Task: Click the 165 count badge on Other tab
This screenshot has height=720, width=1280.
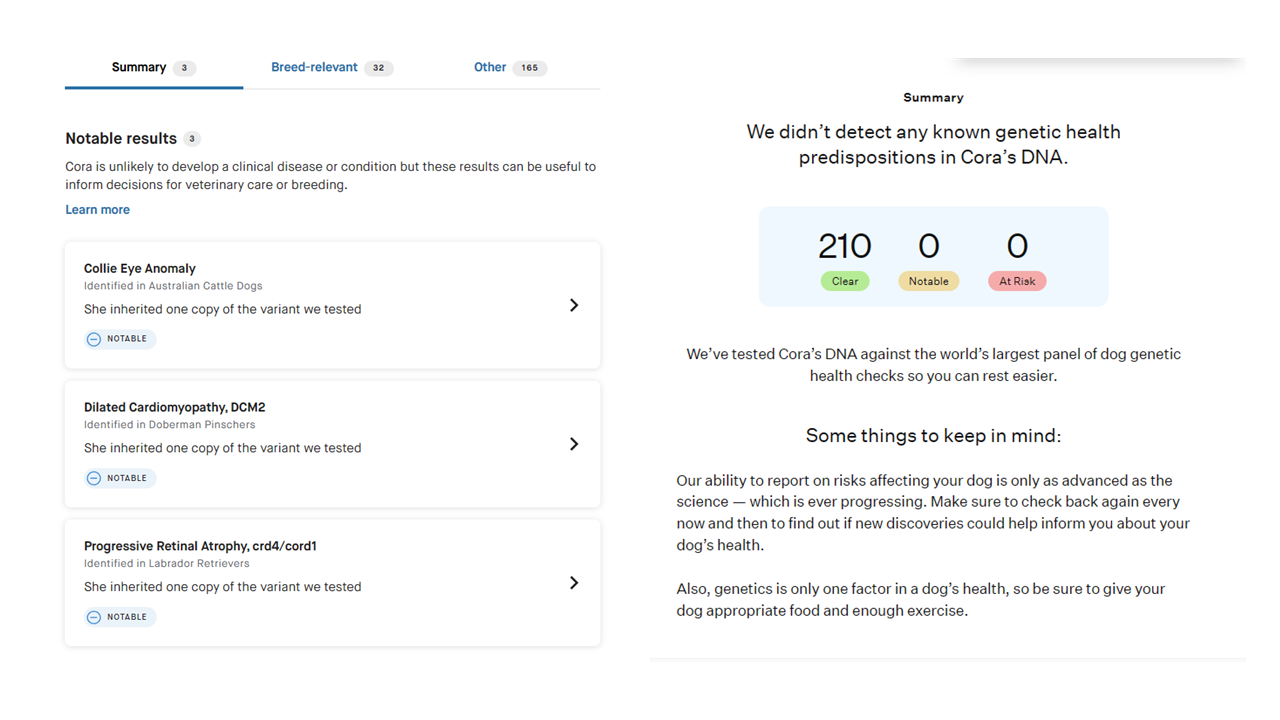Action: point(531,67)
